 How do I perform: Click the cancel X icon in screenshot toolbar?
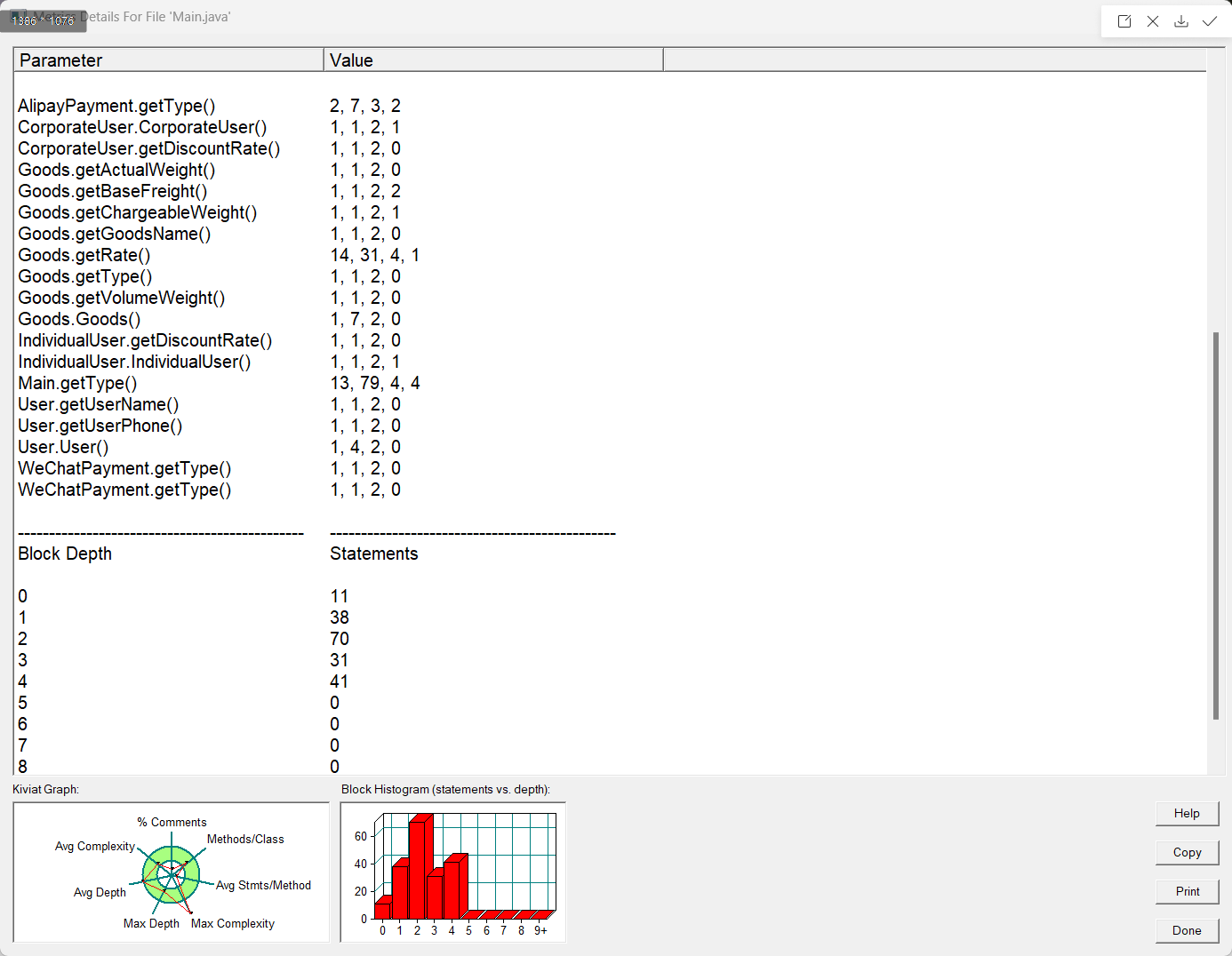(x=1153, y=21)
